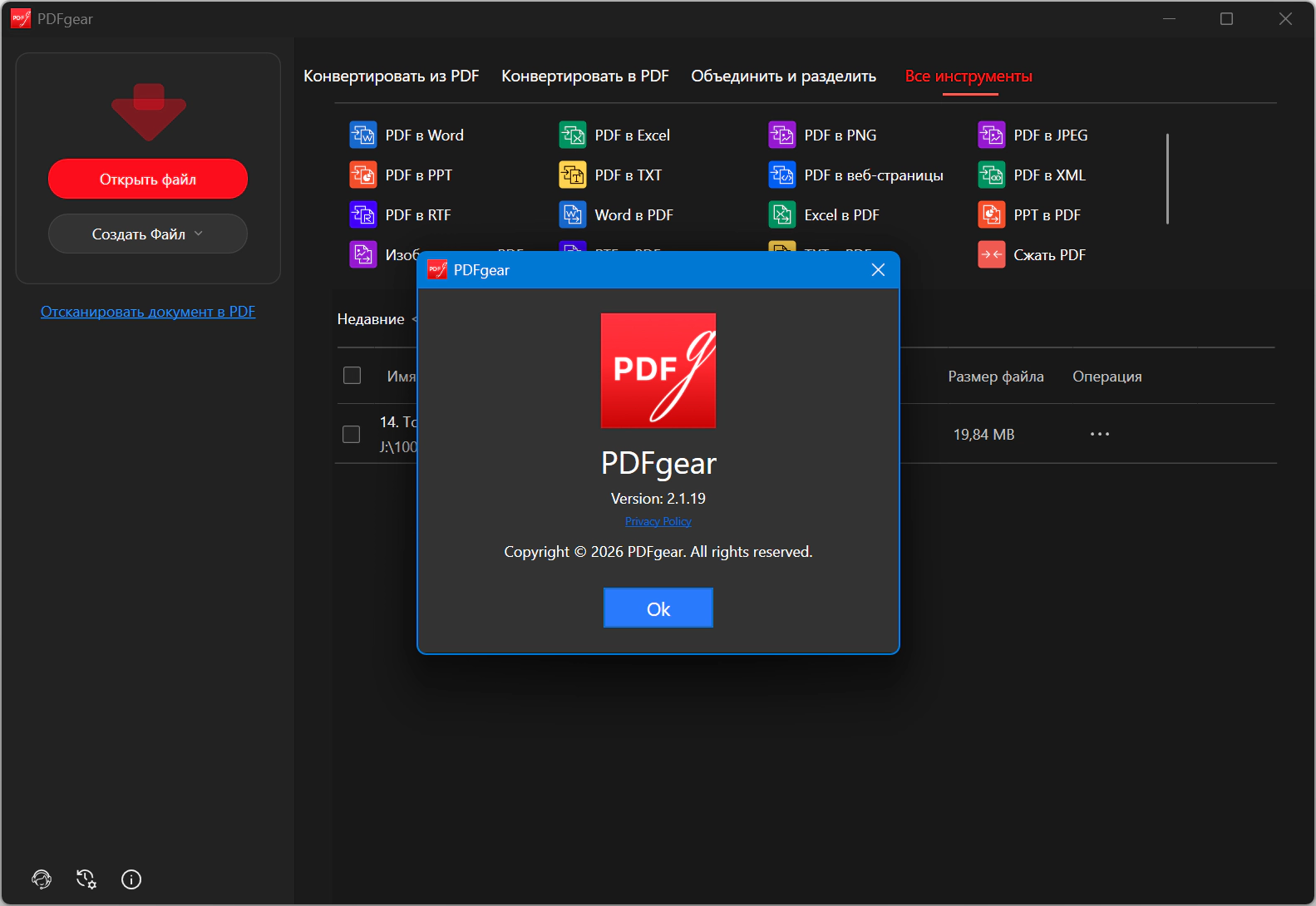Image resolution: width=1316 pixels, height=906 pixels.
Task: Close the PDFgear about dialog
Action: pyautogui.click(x=878, y=269)
